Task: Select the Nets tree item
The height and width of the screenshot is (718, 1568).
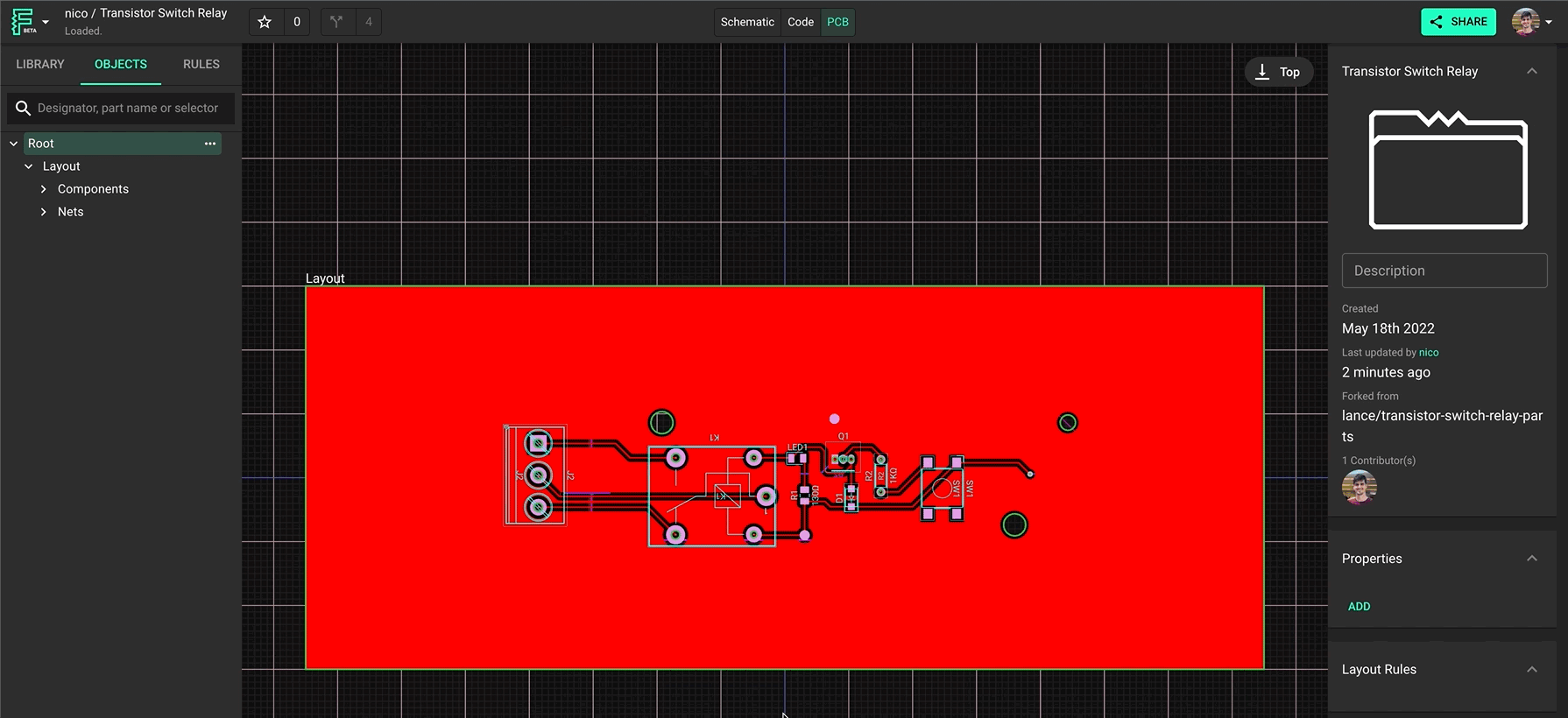Action: click(71, 212)
